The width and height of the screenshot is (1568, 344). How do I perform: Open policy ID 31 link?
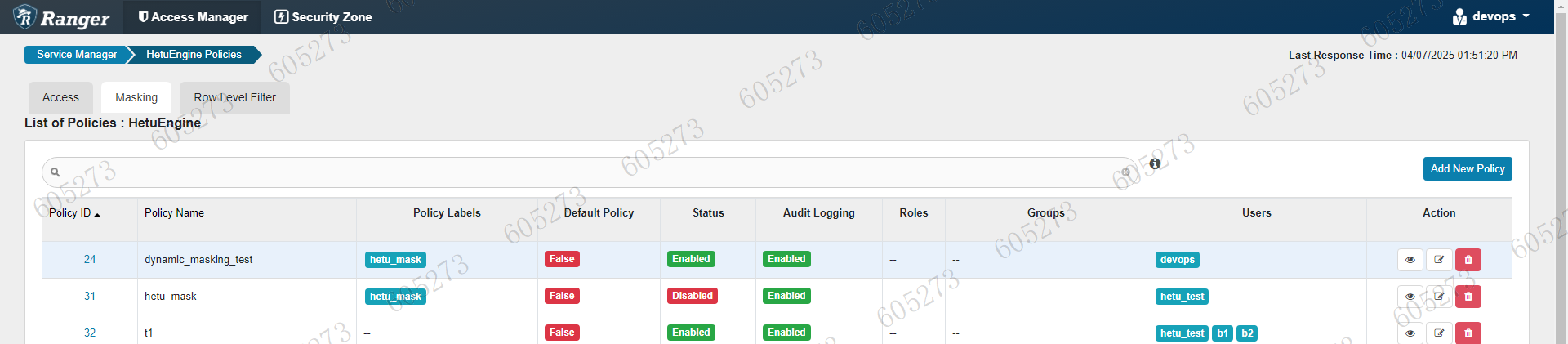pos(90,297)
